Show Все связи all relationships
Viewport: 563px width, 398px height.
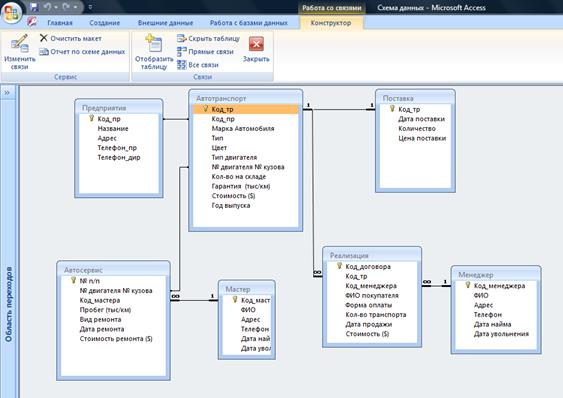[x=198, y=65]
